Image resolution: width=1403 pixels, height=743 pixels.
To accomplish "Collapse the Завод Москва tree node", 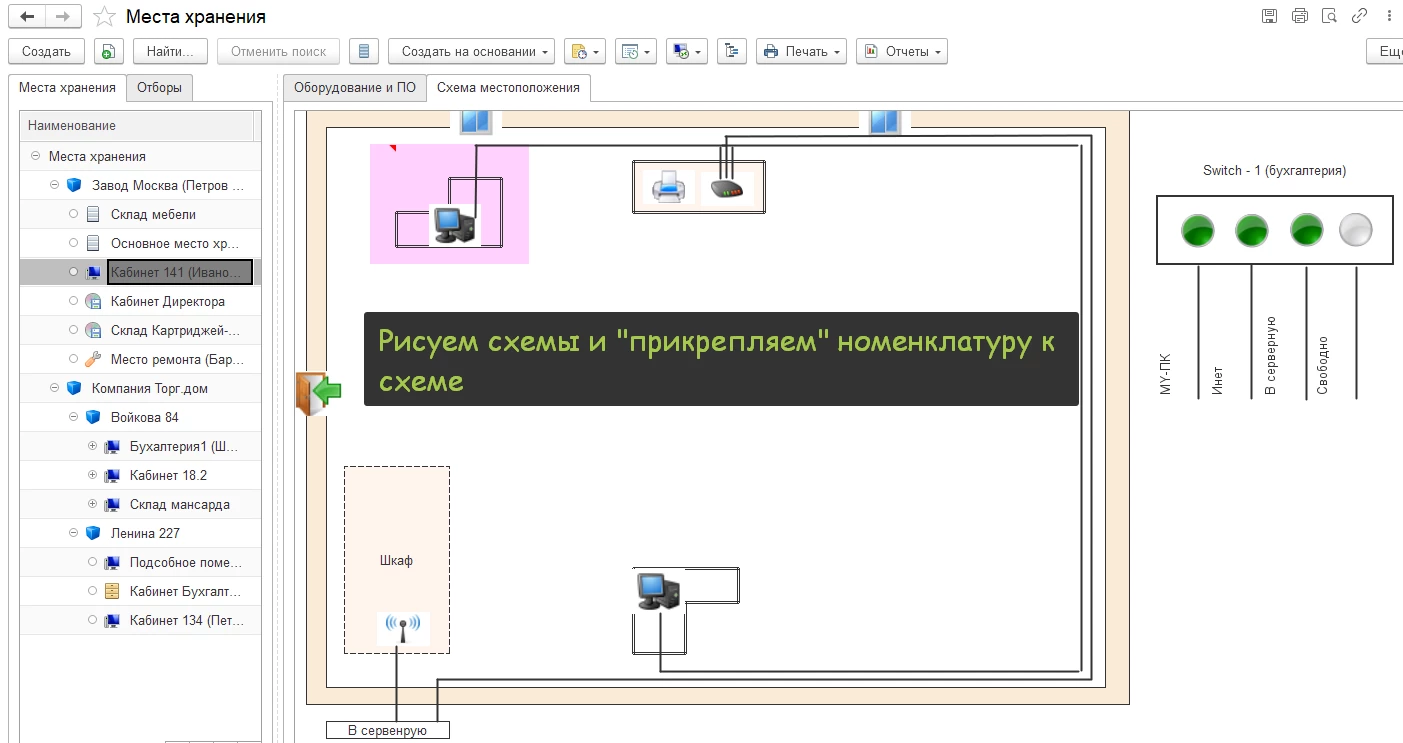I will [x=55, y=185].
